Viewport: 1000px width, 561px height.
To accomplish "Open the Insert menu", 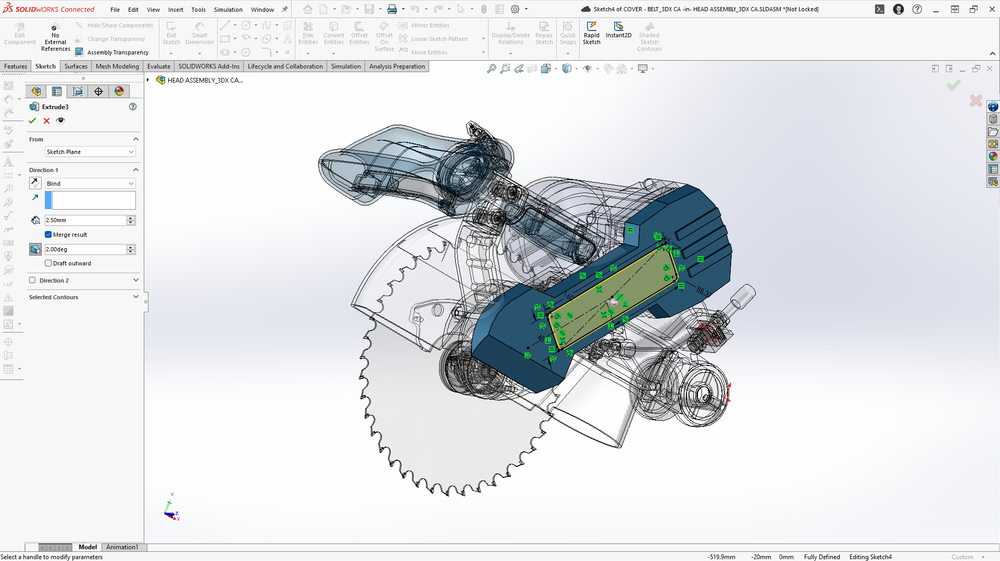I will (175, 9).
